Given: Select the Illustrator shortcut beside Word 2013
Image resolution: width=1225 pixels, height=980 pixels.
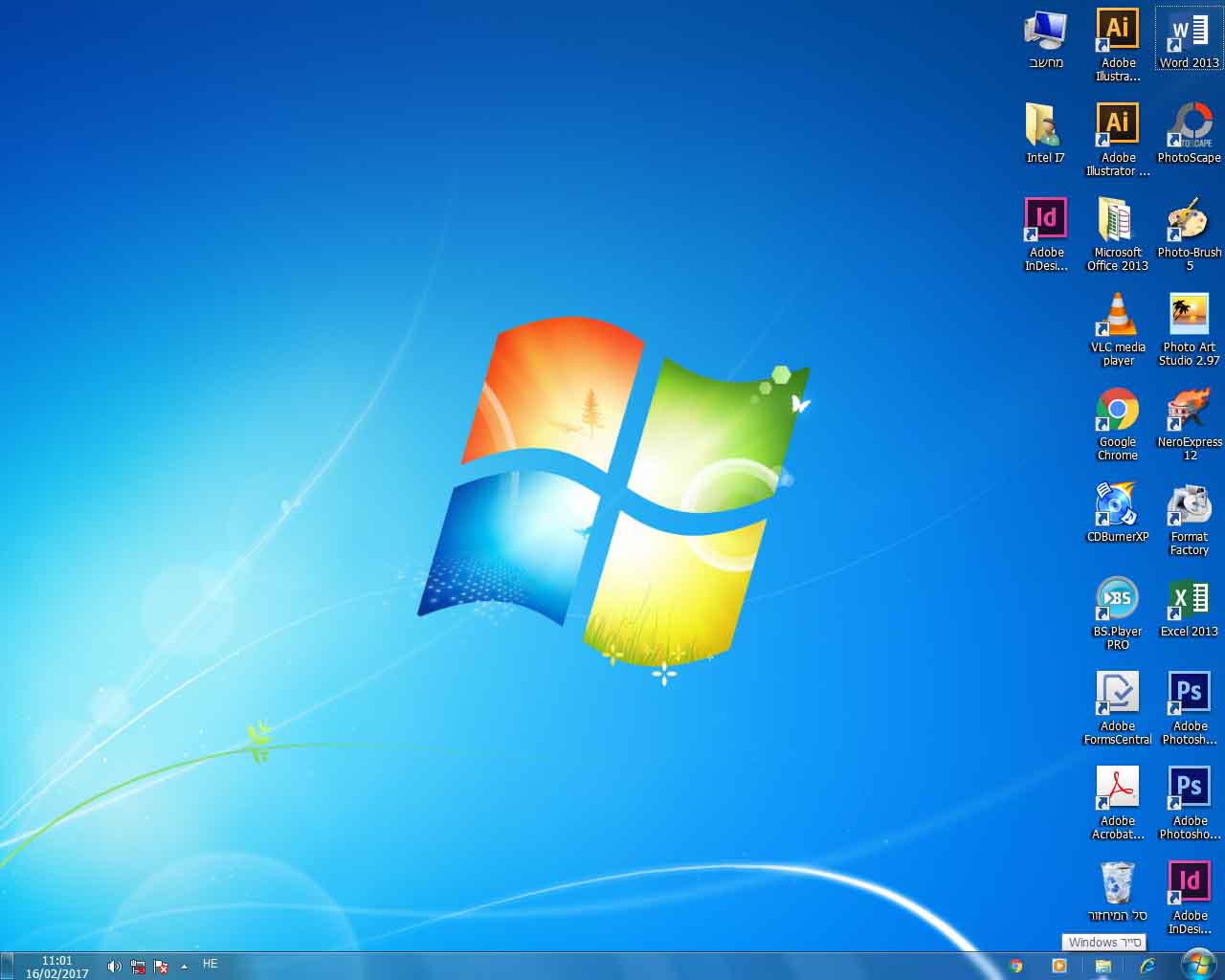Looking at the screenshot, I should click(1118, 46).
